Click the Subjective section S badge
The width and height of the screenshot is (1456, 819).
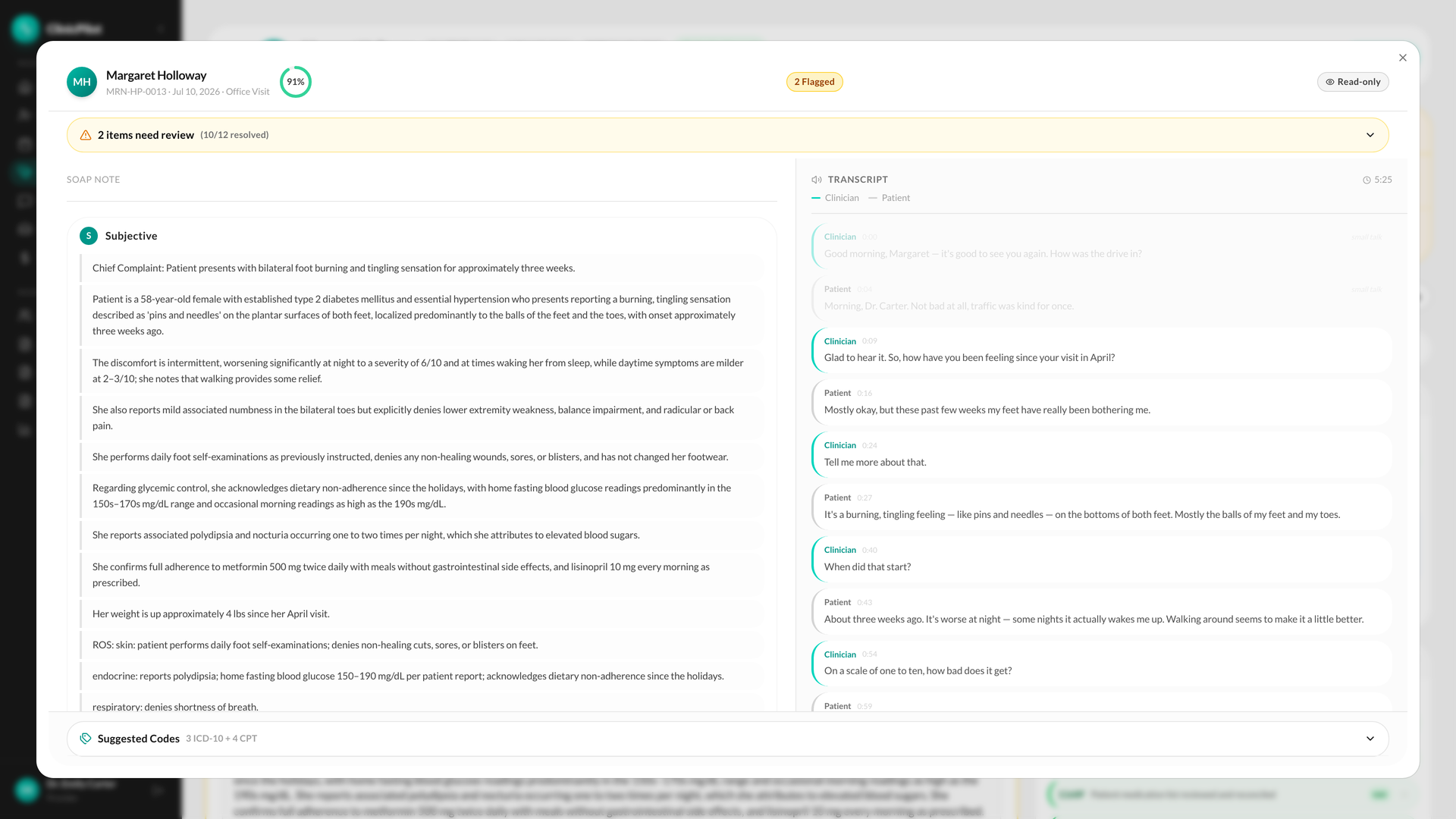pyautogui.click(x=89, y=236)
